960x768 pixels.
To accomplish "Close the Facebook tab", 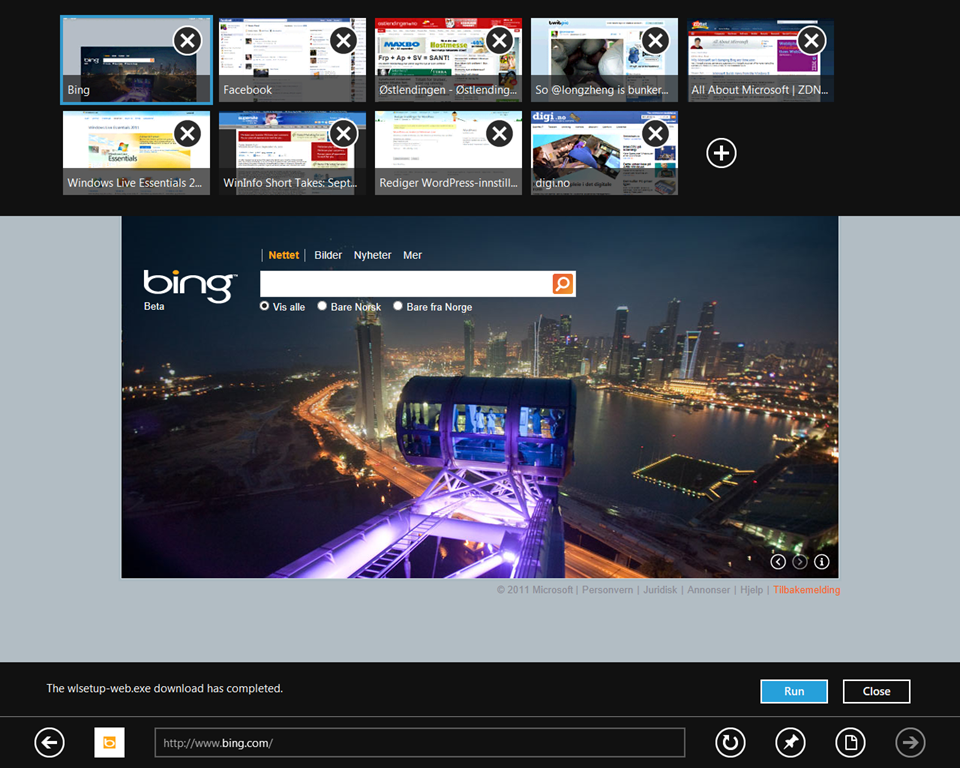I will [x=343, y=41].
